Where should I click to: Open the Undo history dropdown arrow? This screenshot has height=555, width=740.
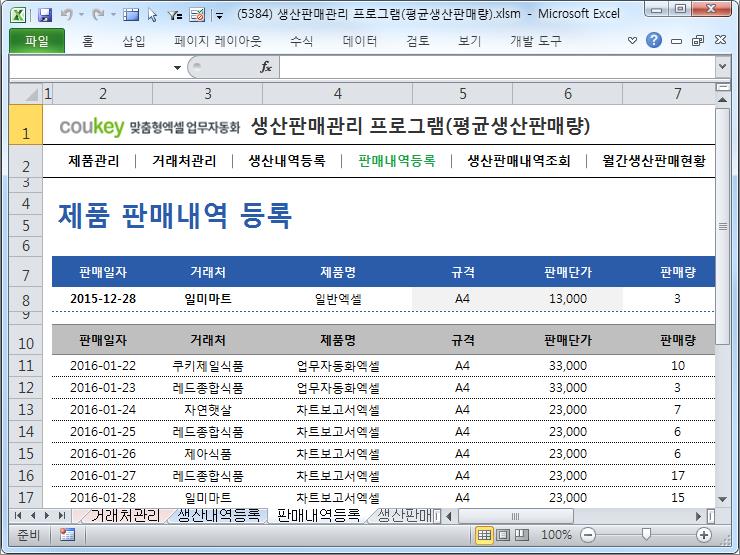point(81,15)
